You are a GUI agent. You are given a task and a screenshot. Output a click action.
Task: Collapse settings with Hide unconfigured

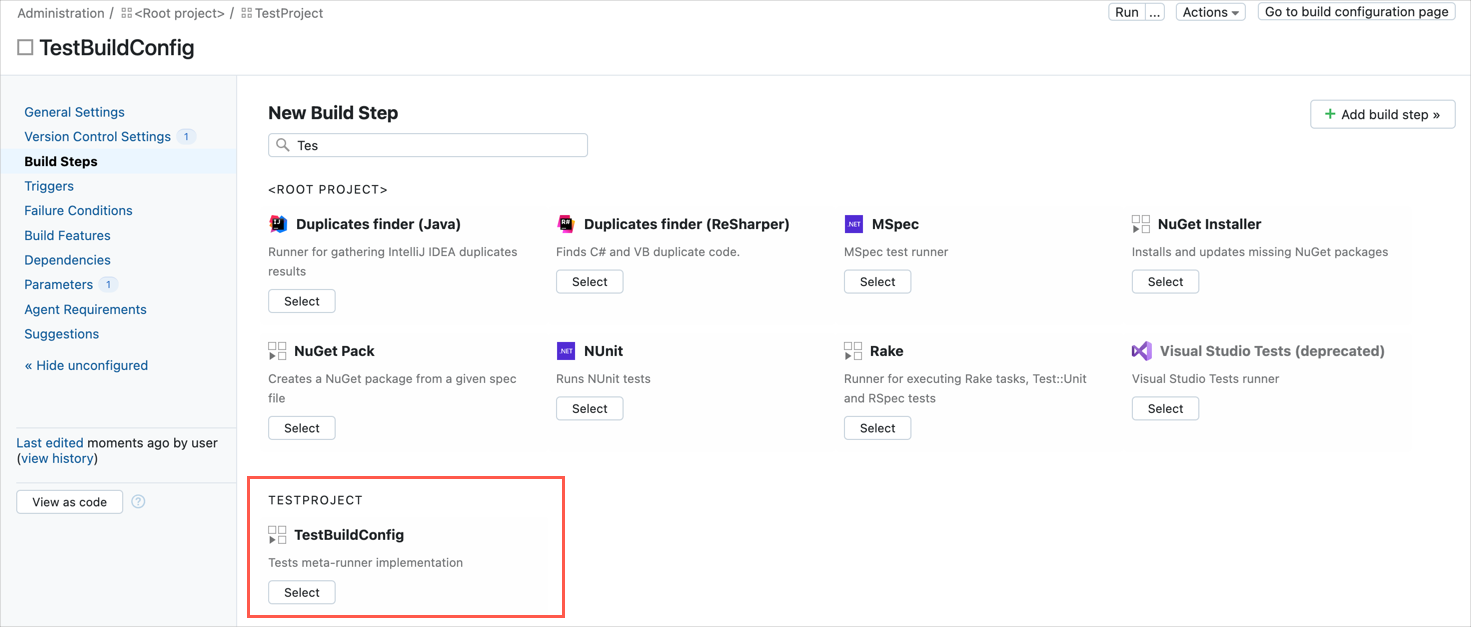coord(86,365)
